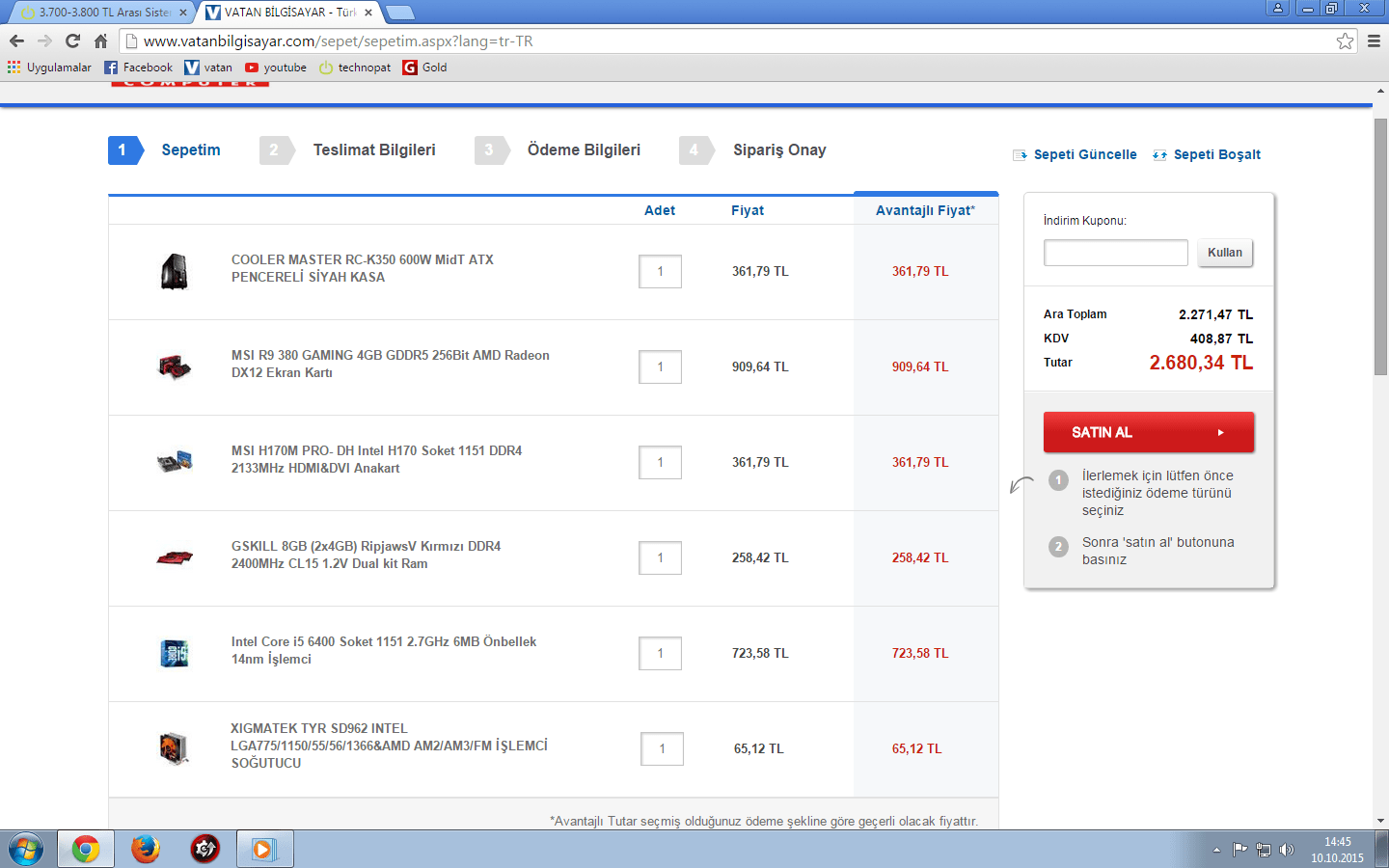Close the 3.700-3.800 TL Arası tab
The height and width of the screenshot is (868, 1389).
click(183, 13)
